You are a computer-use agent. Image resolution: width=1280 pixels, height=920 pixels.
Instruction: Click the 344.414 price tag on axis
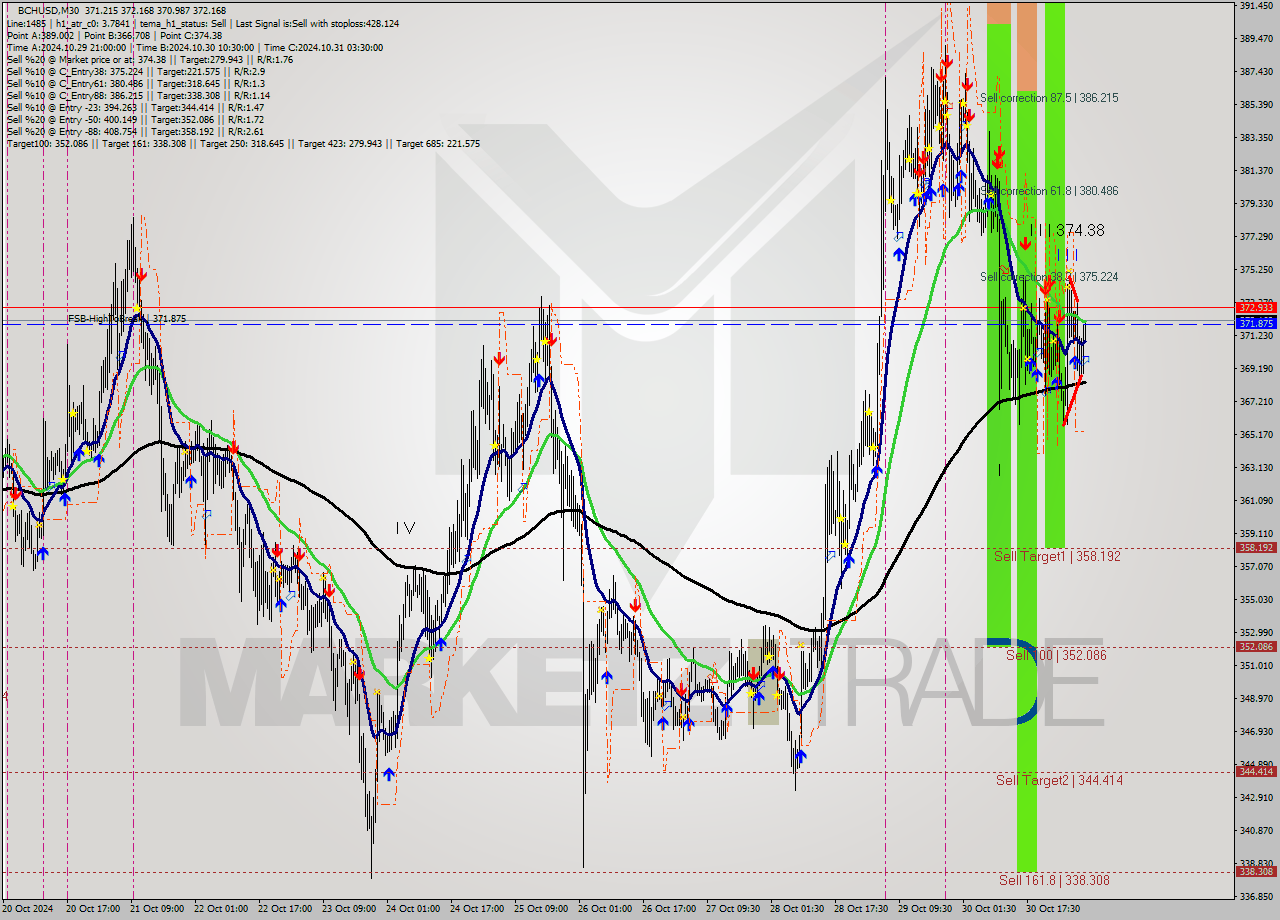coord(1256,771)
